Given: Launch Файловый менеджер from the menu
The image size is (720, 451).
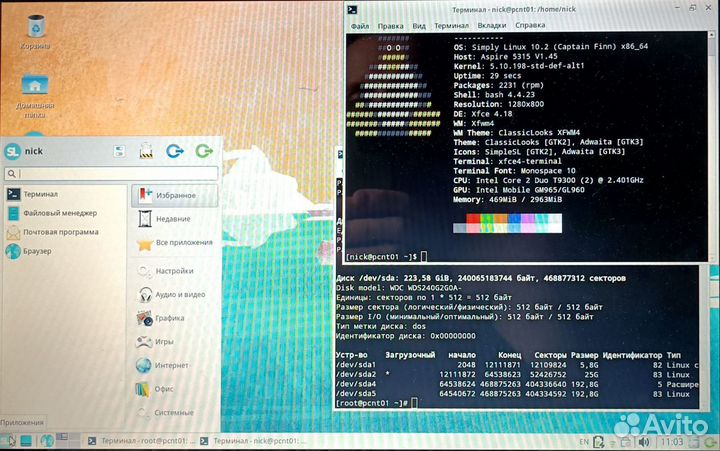Looking at the screenshot, I should [58, 213].
